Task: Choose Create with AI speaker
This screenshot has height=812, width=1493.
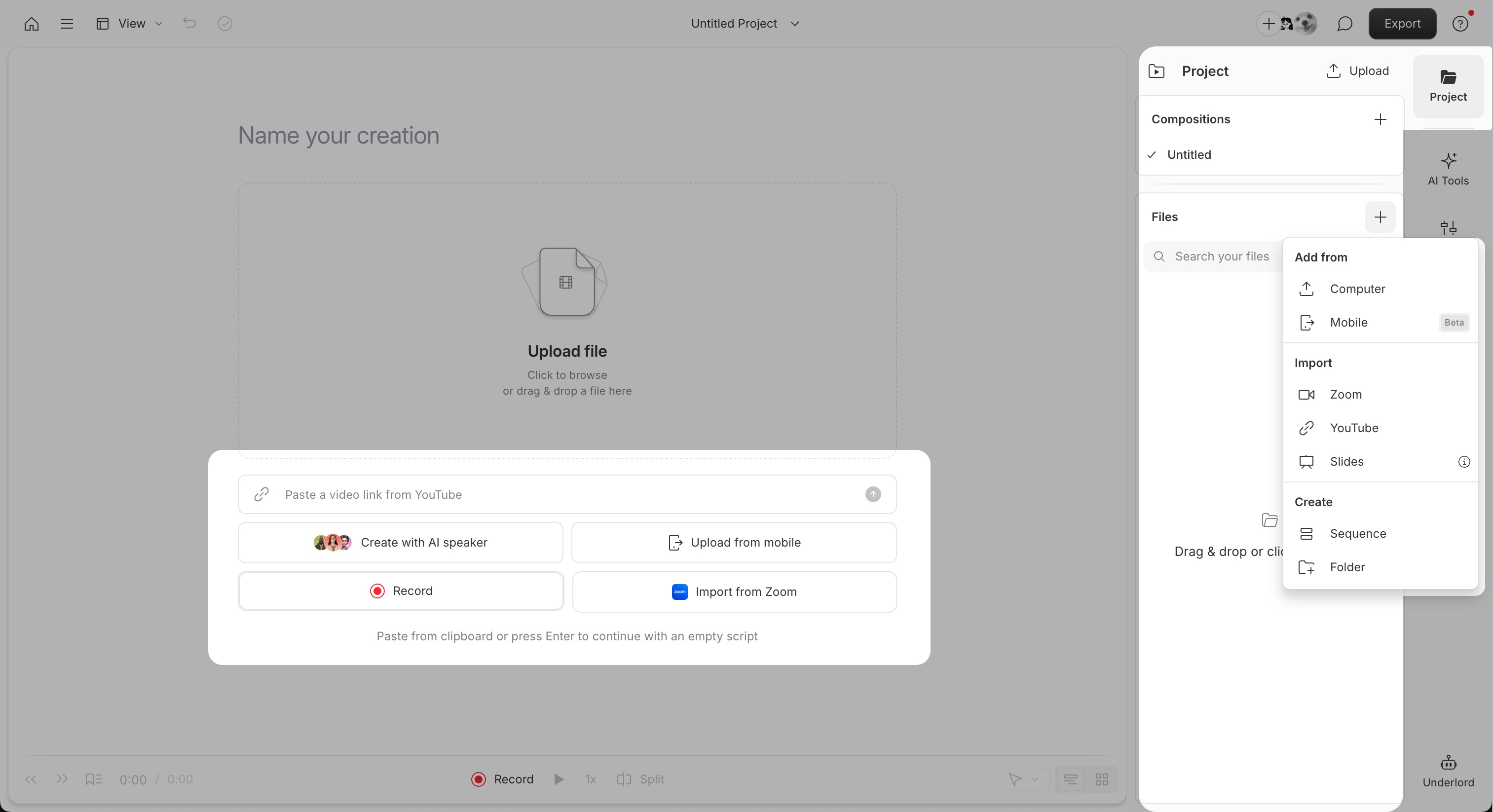Action: pyautogui.click(x=401, y=543)
